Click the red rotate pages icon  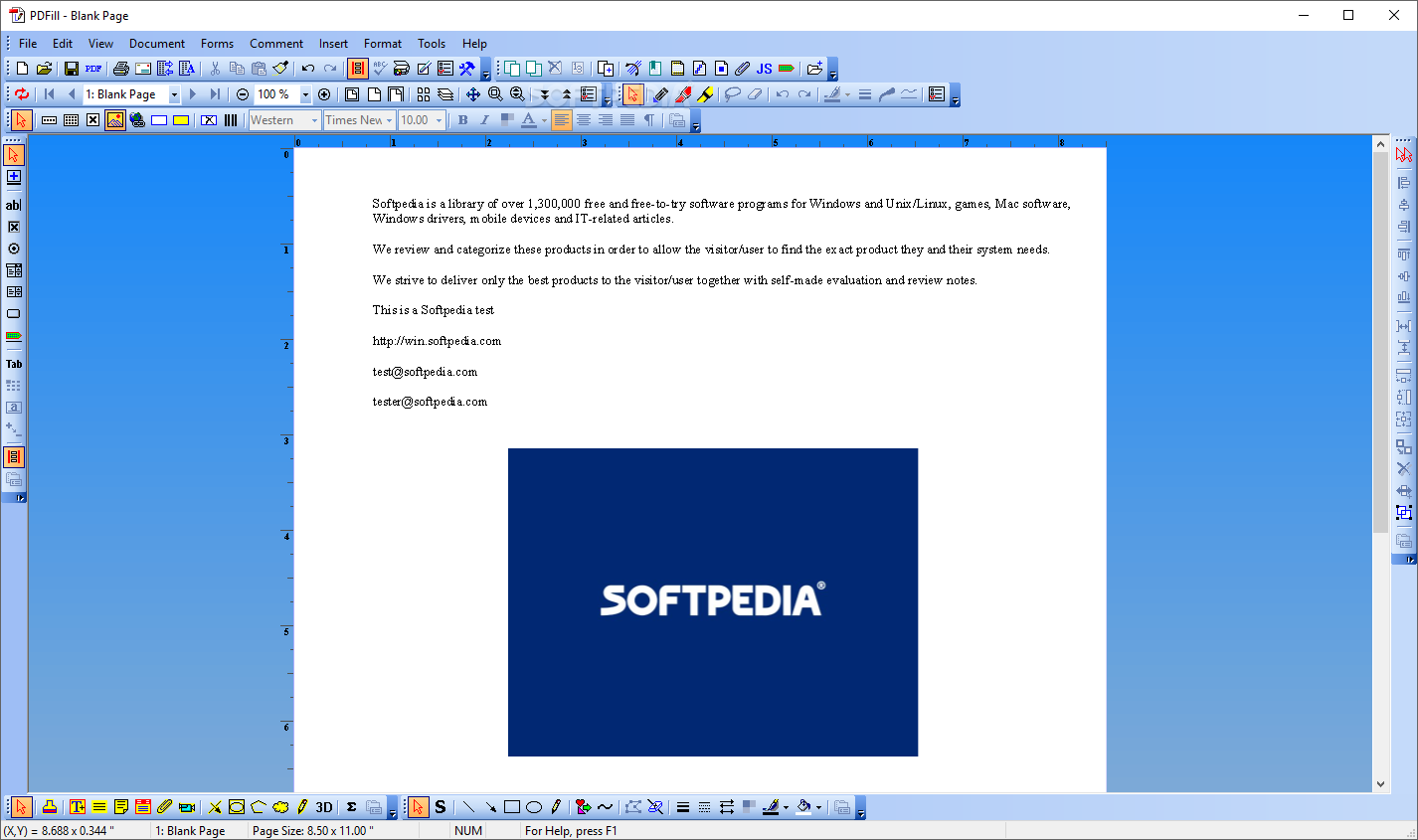pos(22,94)
